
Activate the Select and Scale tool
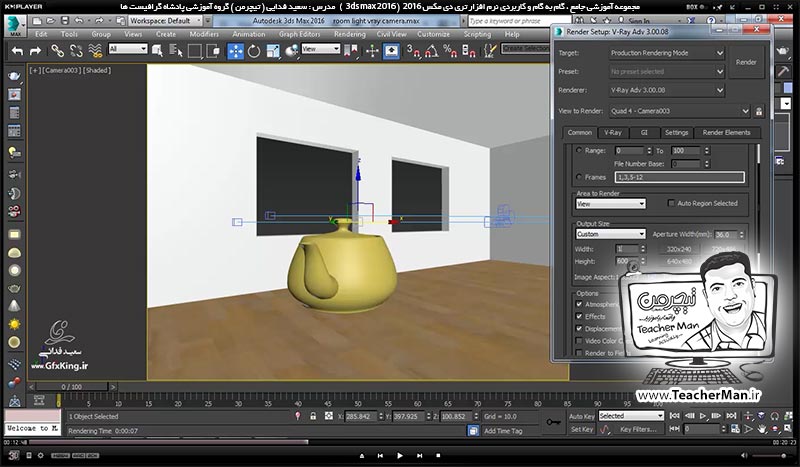tap(273, 51)
